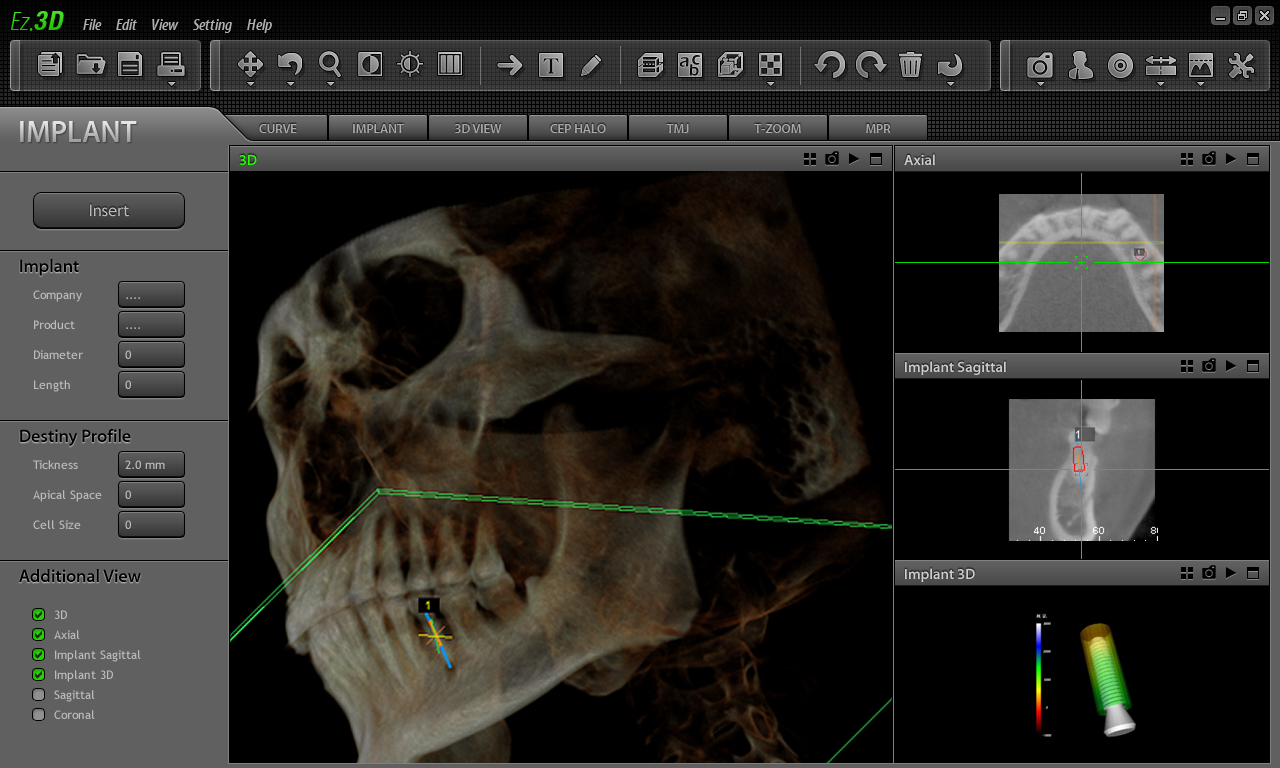Click the 'abc' label icon

(x=690, y=65)
